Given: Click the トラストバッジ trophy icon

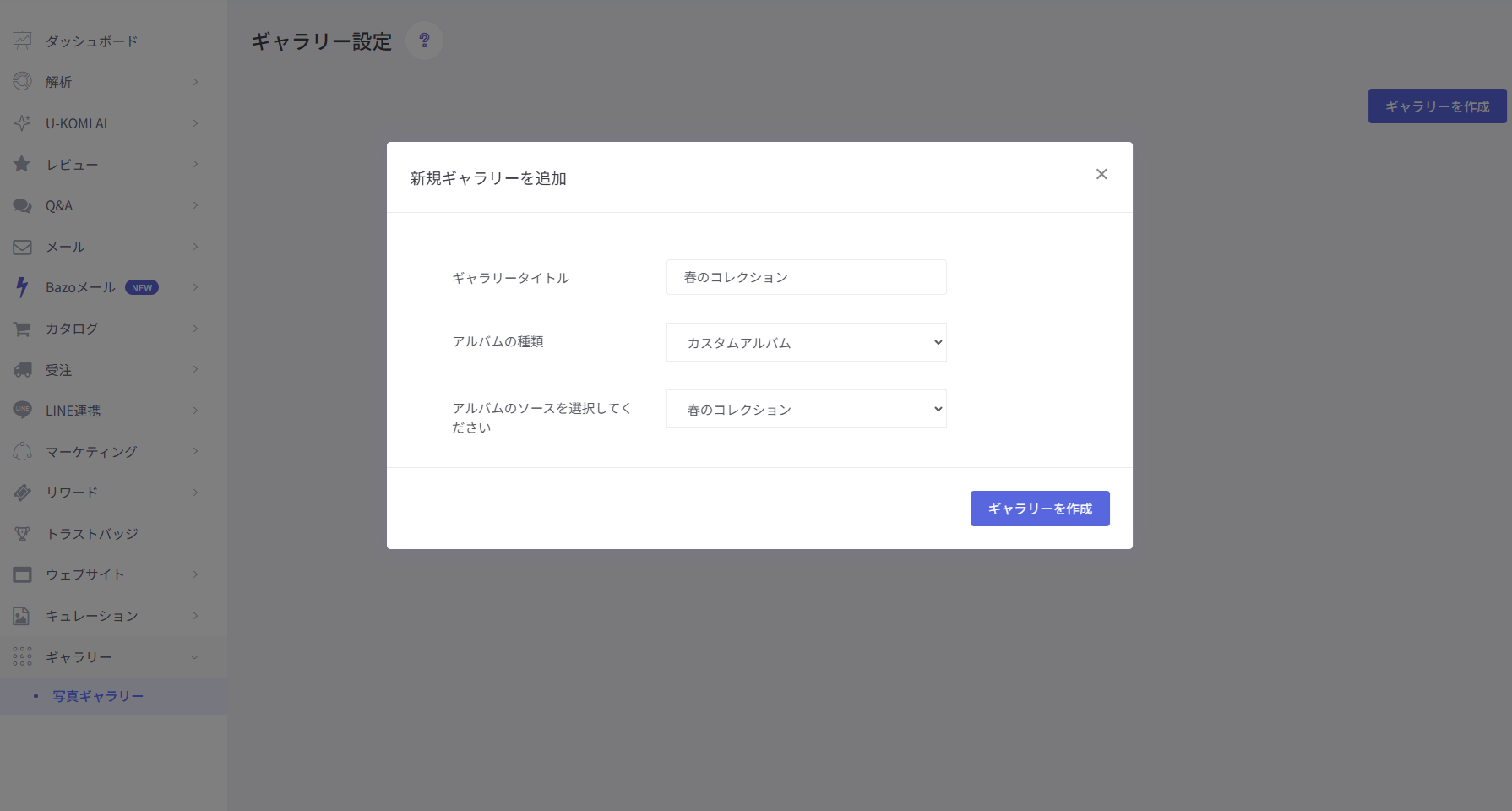Looking at the screenshot, I should 23,534.
